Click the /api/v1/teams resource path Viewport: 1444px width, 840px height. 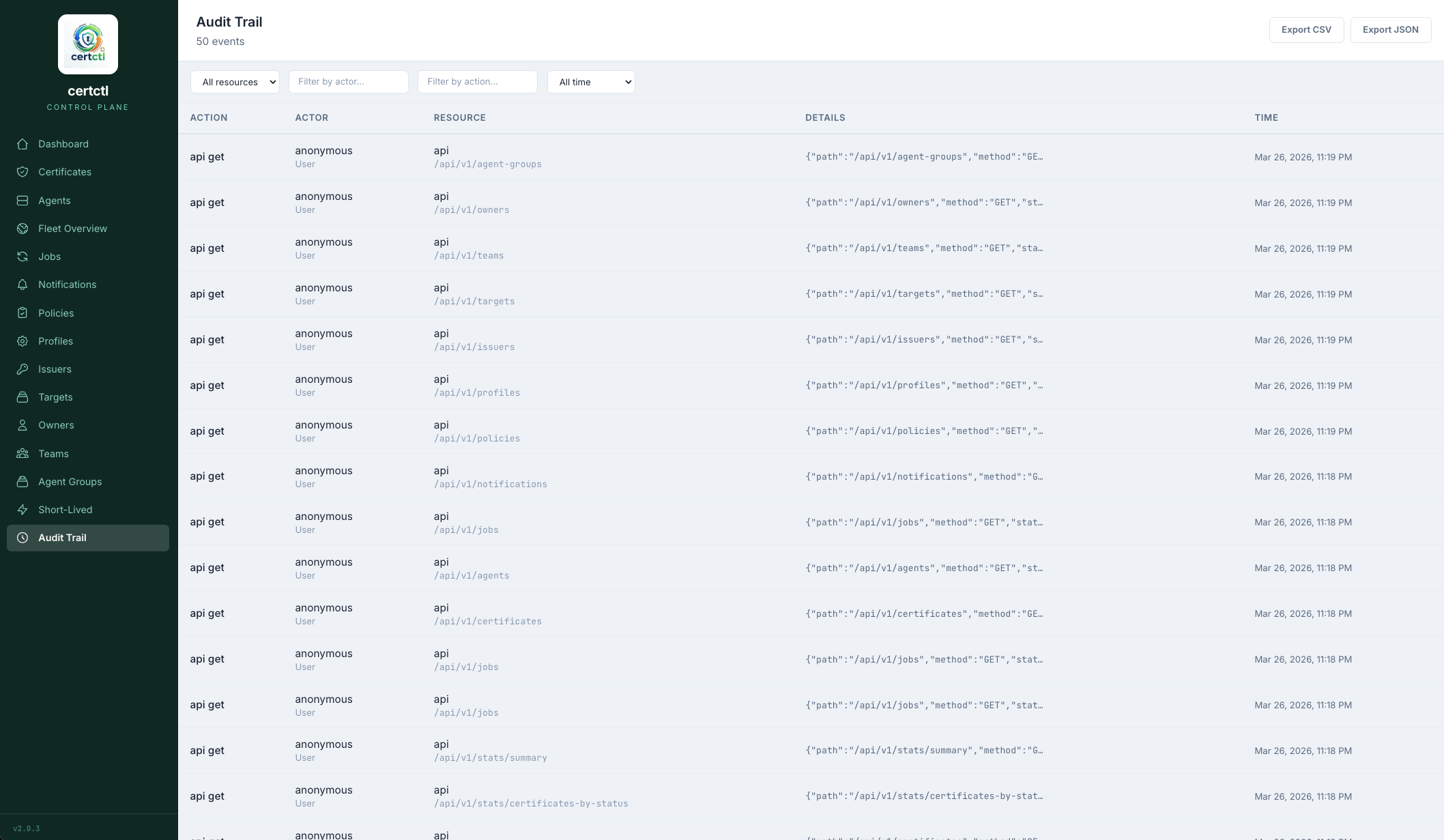point(469,256)
